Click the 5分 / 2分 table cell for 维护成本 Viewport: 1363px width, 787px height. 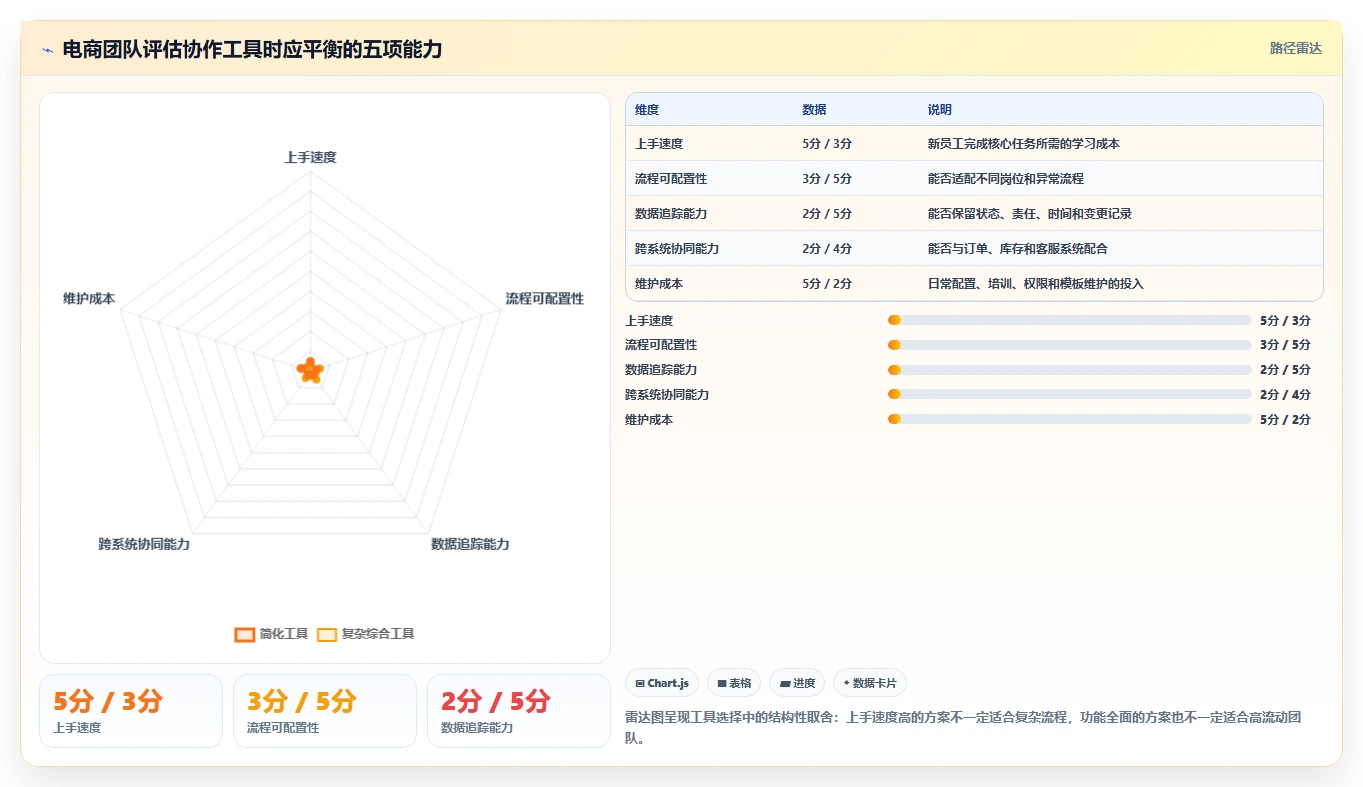[x=827, y=284]
